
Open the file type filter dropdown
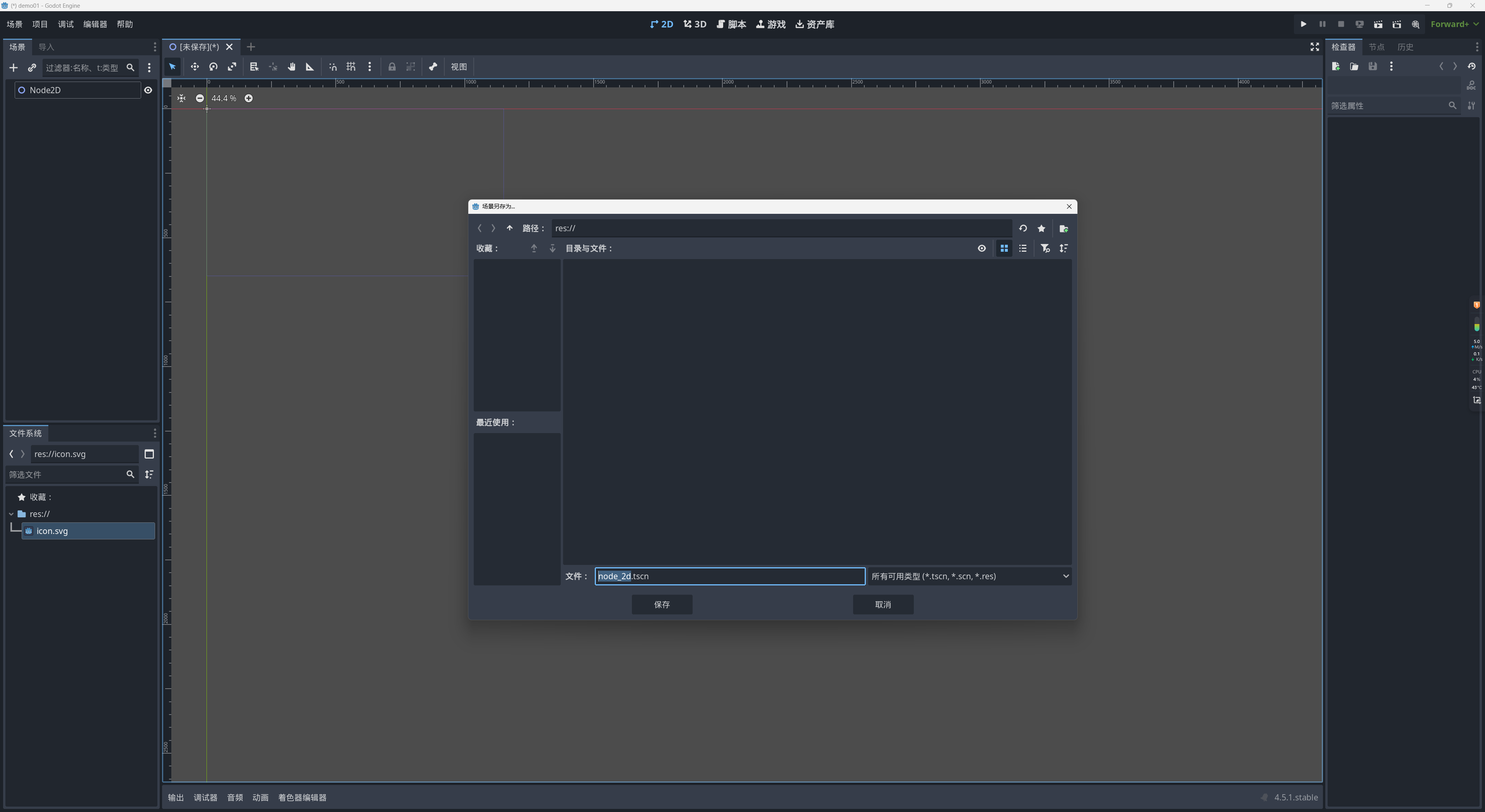[x=970, y=576]
